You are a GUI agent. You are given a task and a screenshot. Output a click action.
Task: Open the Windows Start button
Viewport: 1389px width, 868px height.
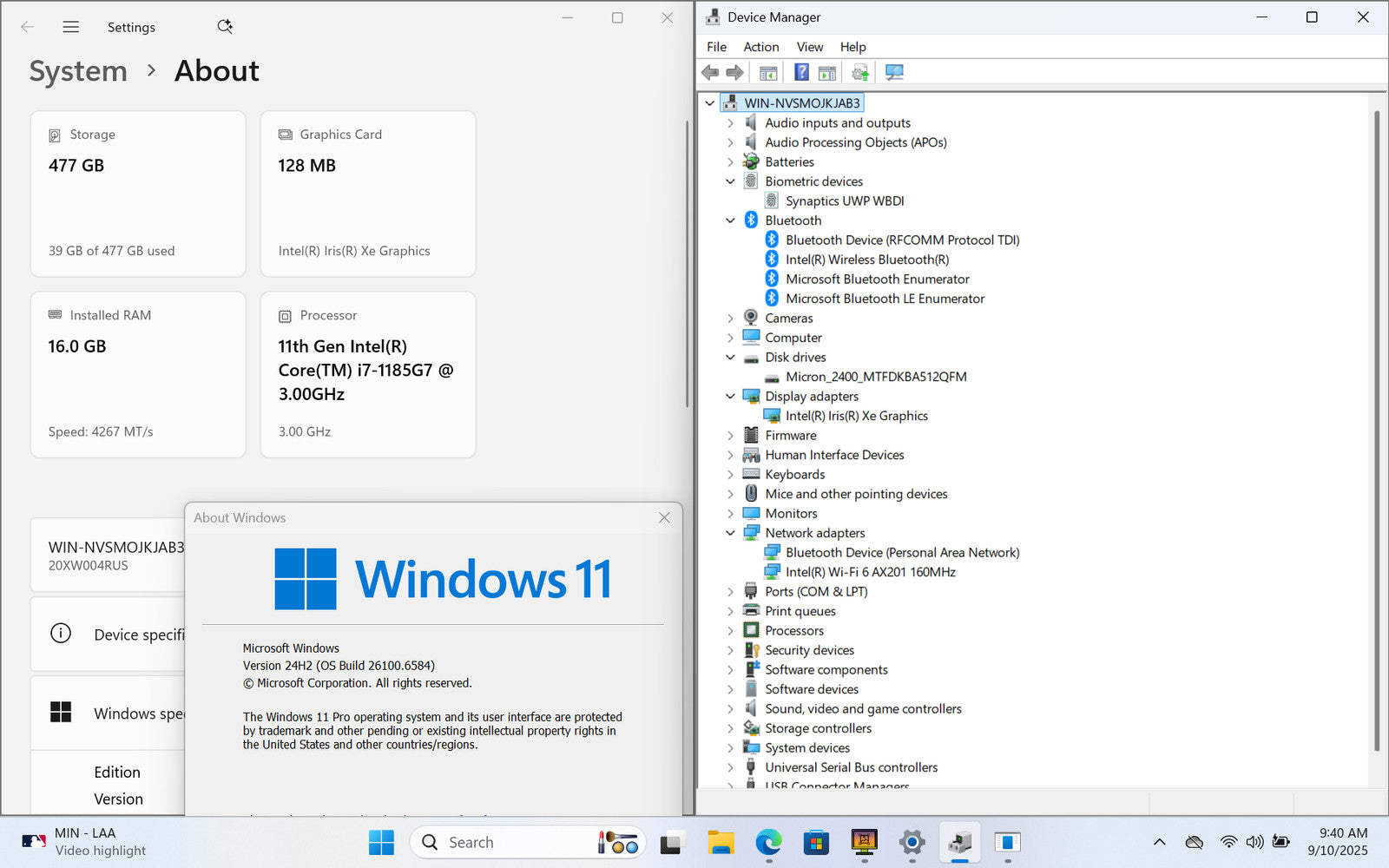381,842
